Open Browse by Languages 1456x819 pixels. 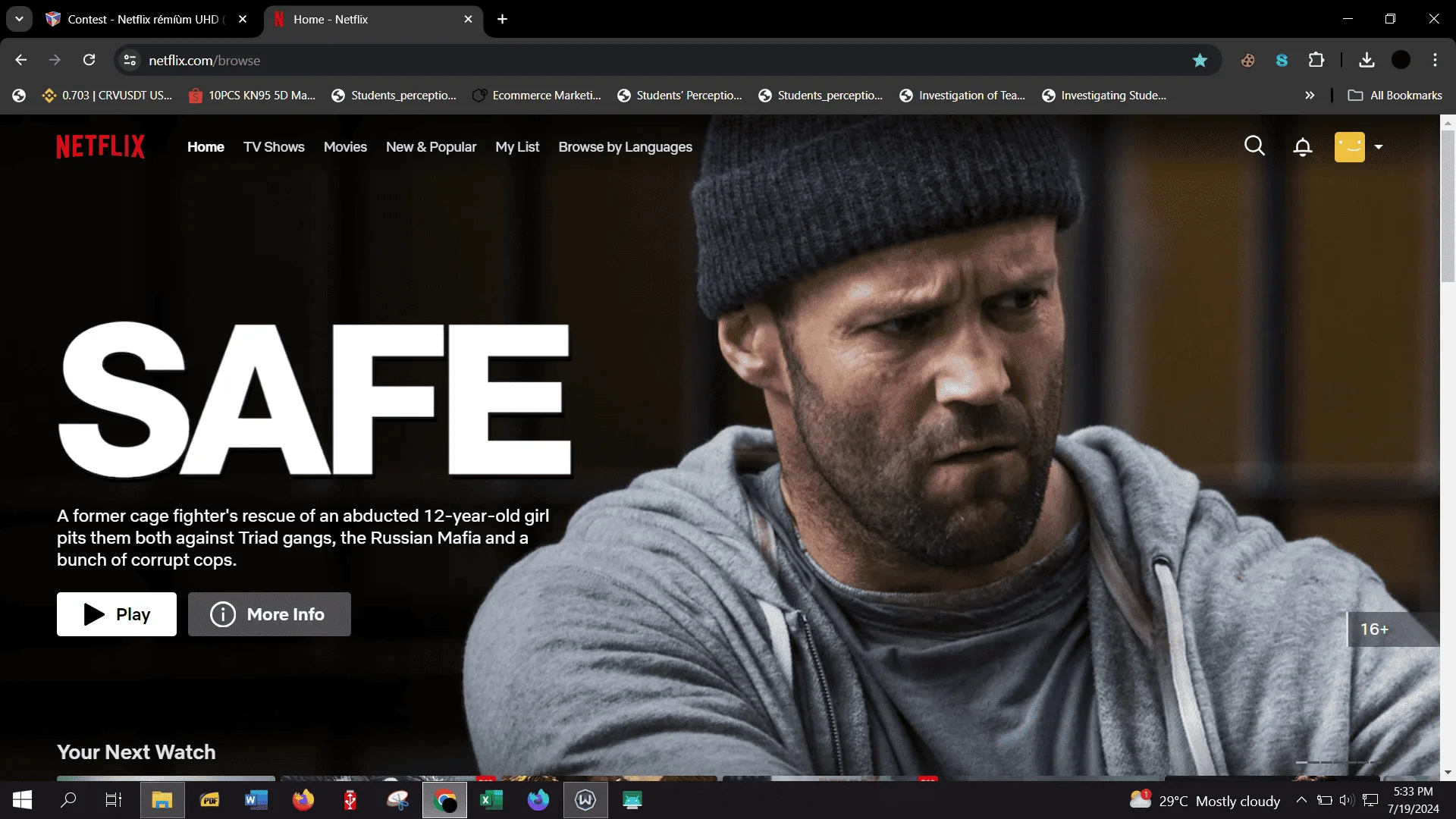point(625,147)
